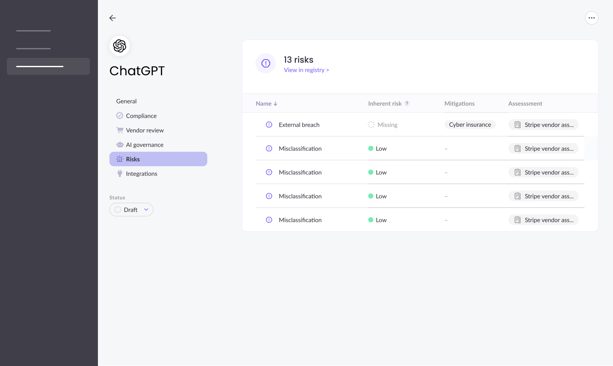The image size is (613, 366).
Task: Click the Cyber insurance mitigation tag
Action: [x=470, y=125]
